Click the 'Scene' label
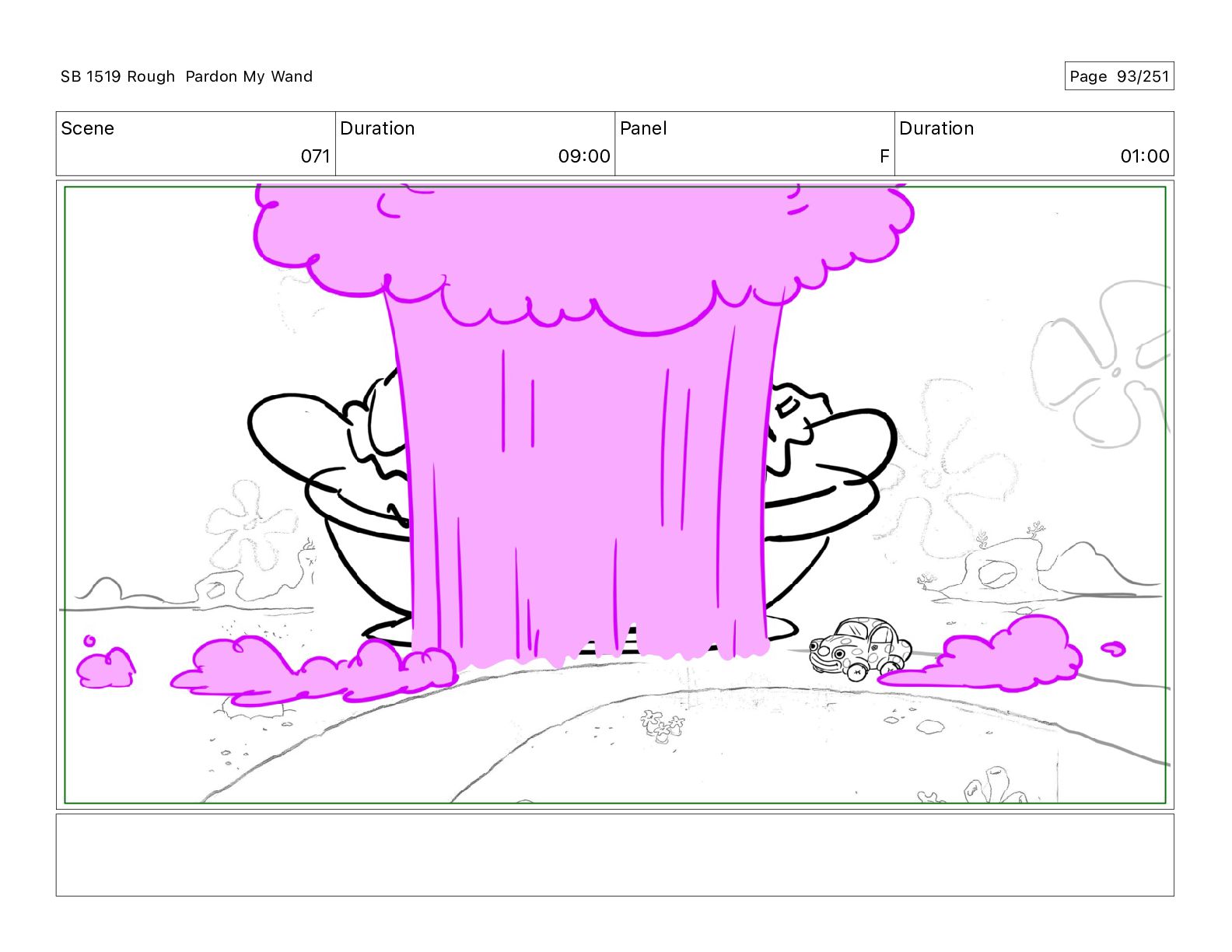Image resolution: width=1232 pixels, height=952 pixels. click(x=87, y=128)
